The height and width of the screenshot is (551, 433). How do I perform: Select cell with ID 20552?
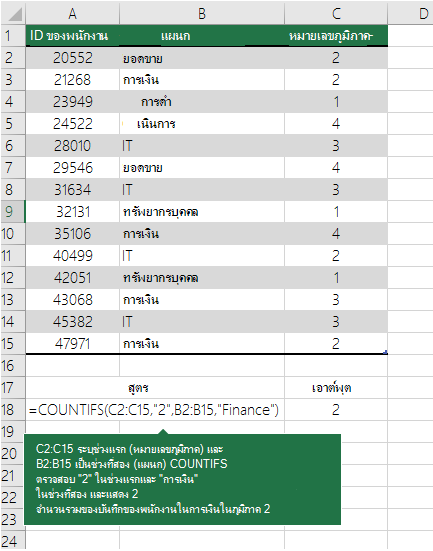[72, 58]
